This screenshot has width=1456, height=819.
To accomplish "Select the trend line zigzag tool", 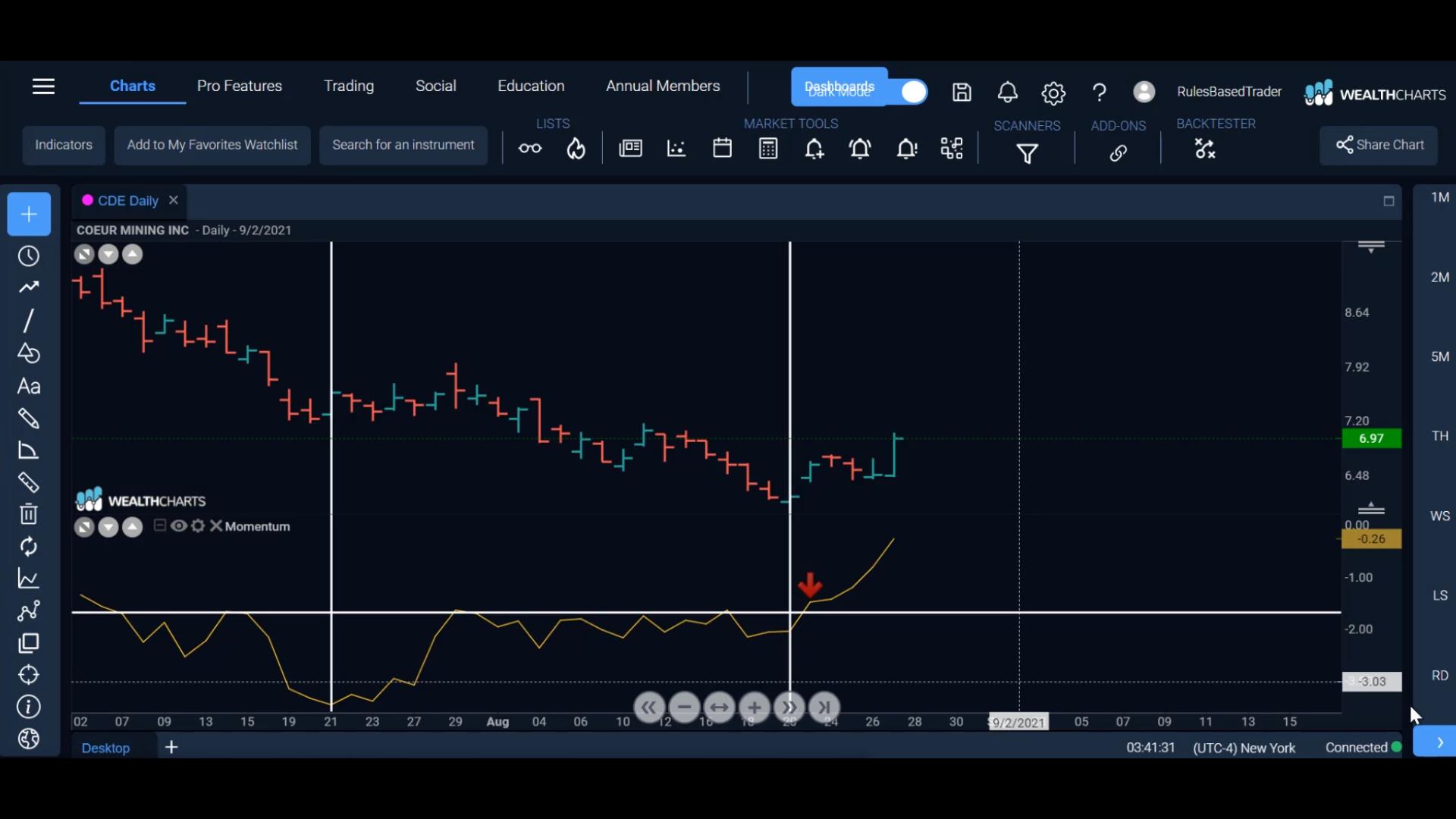I will coord(29,287).
